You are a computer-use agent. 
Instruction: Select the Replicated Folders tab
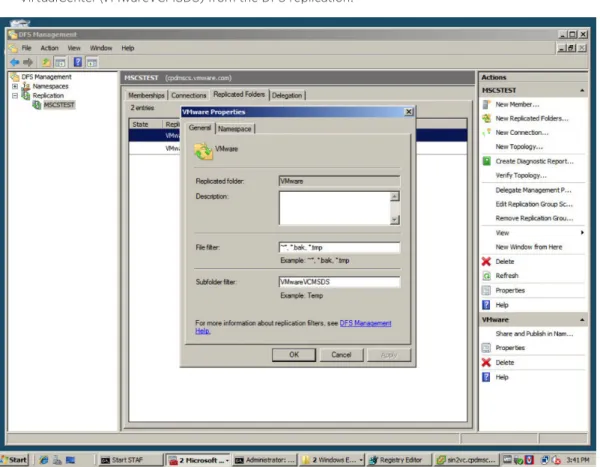click(x=239, y=94)
